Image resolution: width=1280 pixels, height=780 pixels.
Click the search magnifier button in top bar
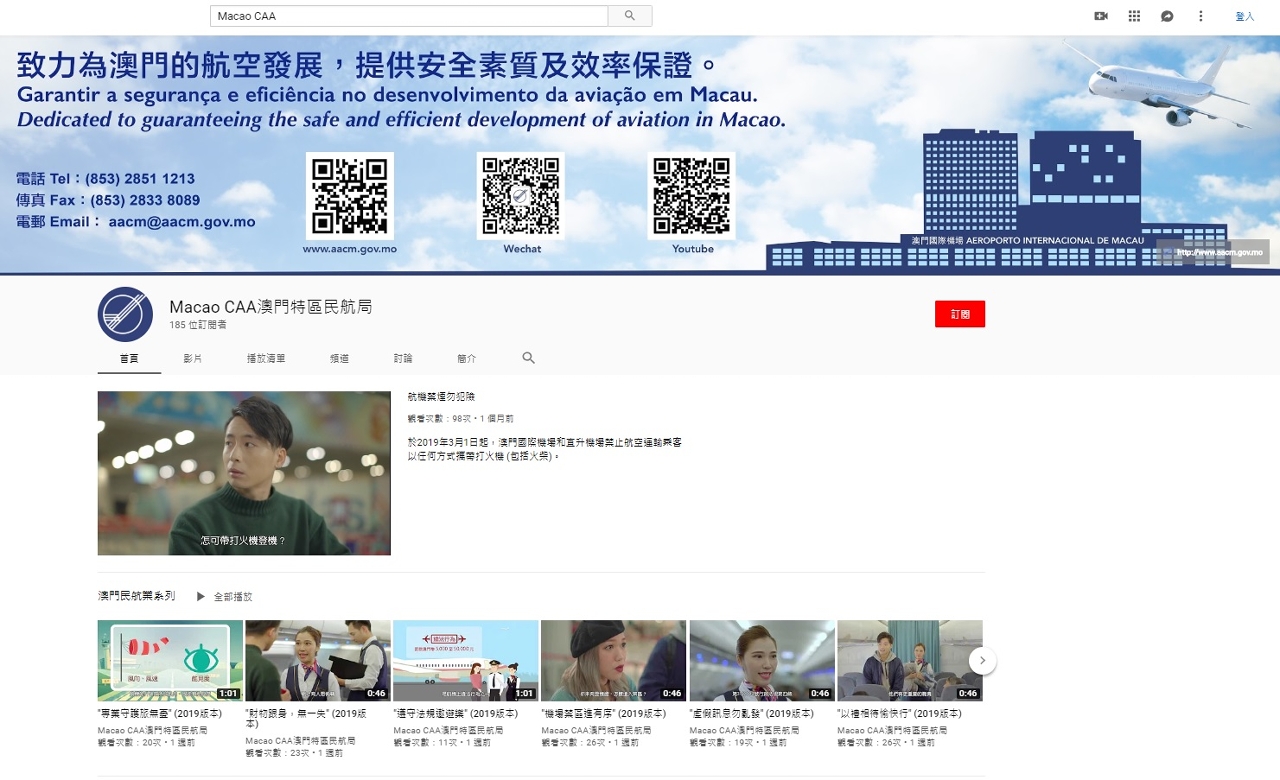(x=630, y=16)
